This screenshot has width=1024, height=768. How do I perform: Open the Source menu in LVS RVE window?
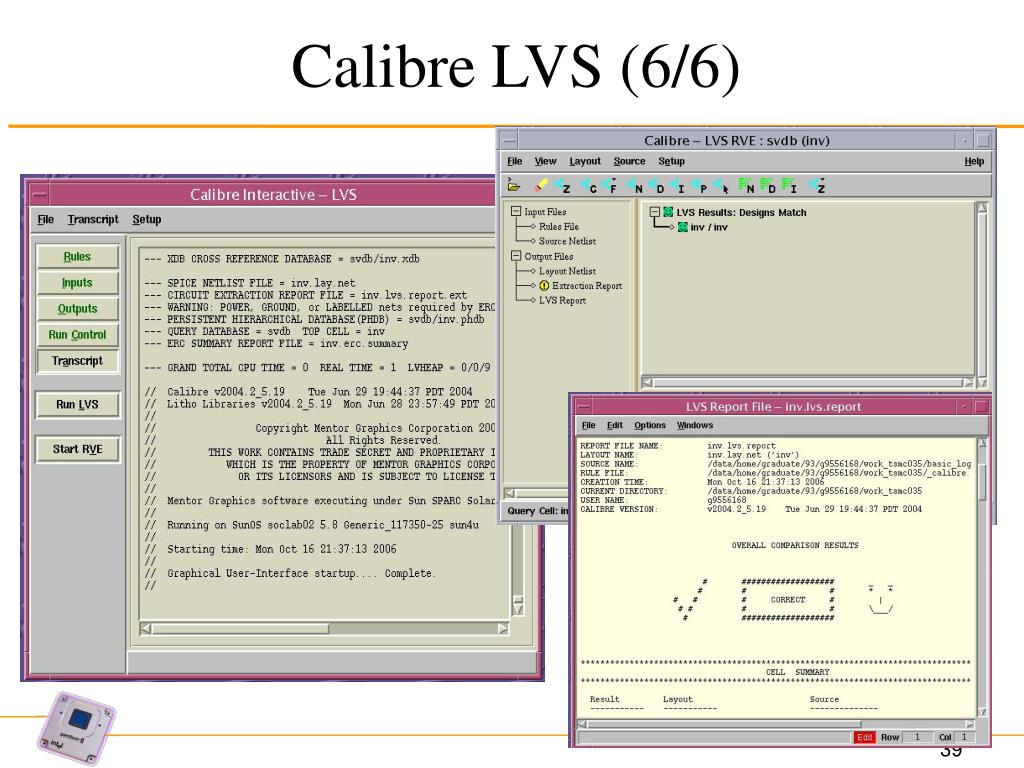629,161
